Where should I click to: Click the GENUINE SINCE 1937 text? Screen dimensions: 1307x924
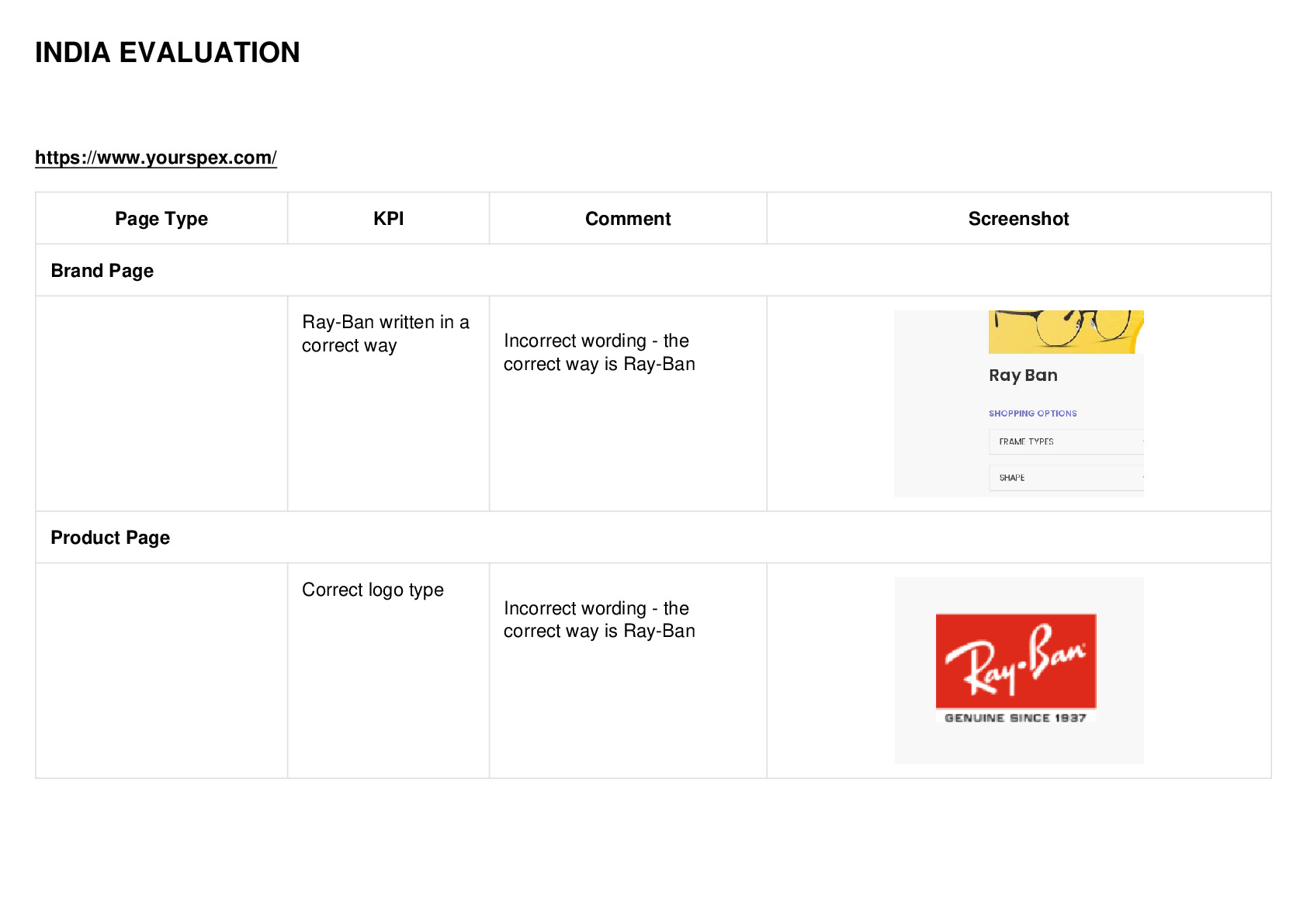coord(1015,718)
